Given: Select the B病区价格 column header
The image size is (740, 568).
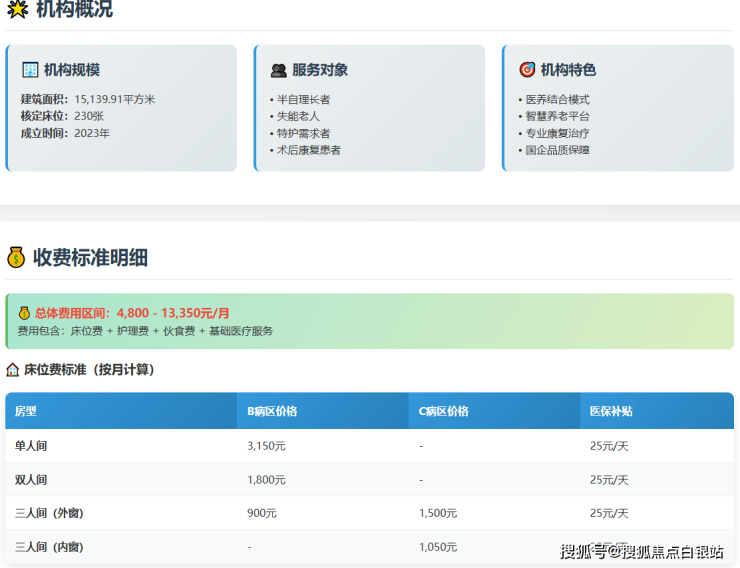Looking at the screenshot, I should [x=272, y=411].
